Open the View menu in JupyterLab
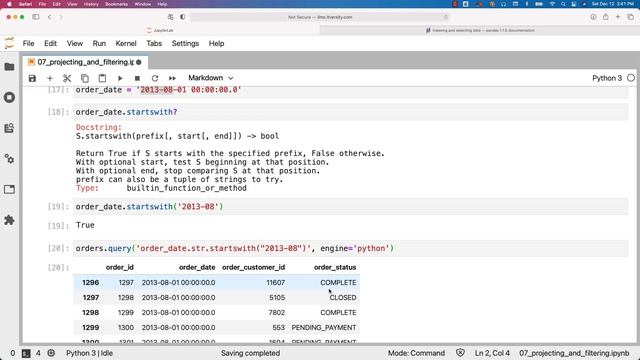The image size is (640, 360). 75,43
